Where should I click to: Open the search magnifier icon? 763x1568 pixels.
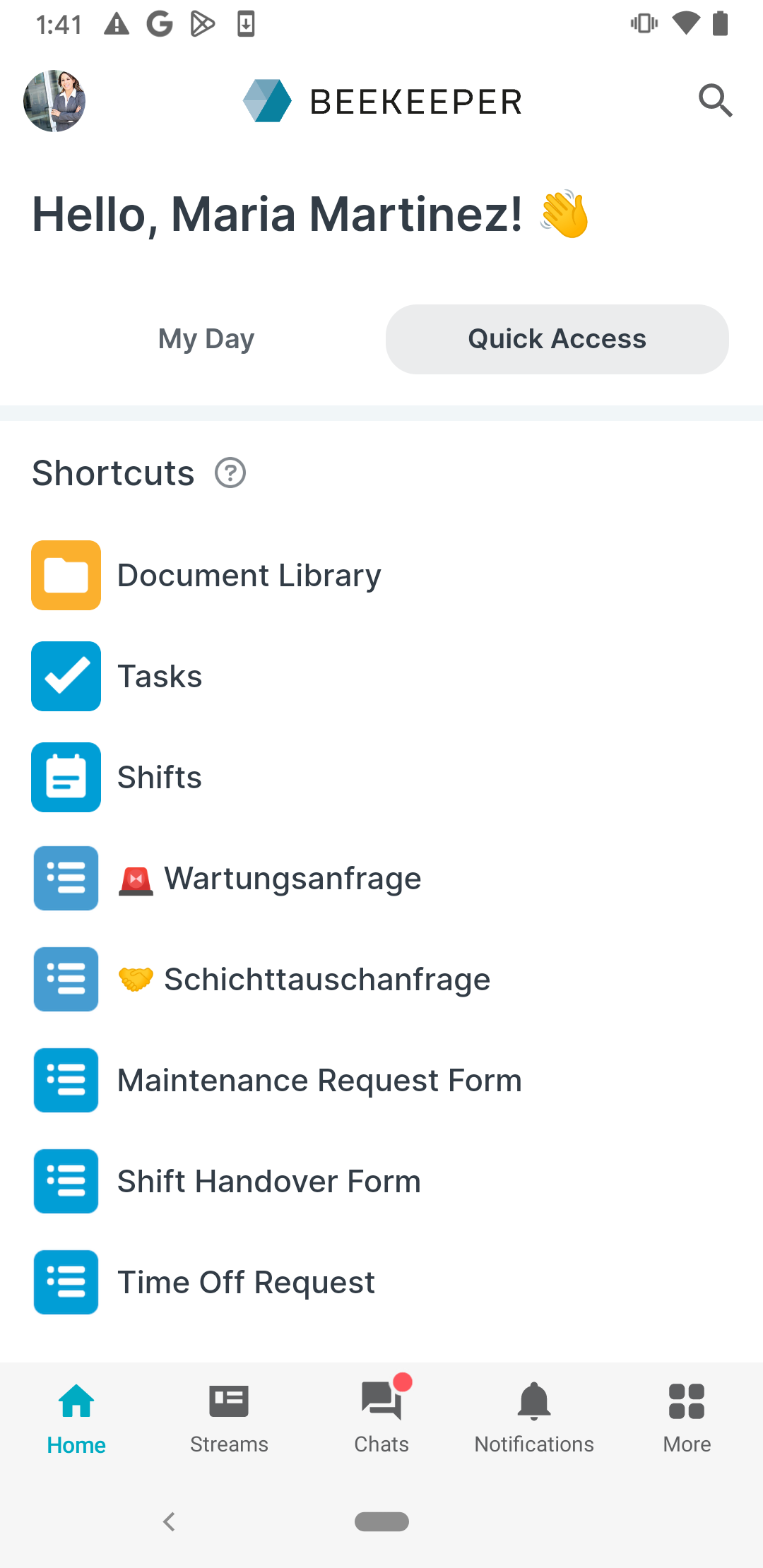[x=715, y=100]
